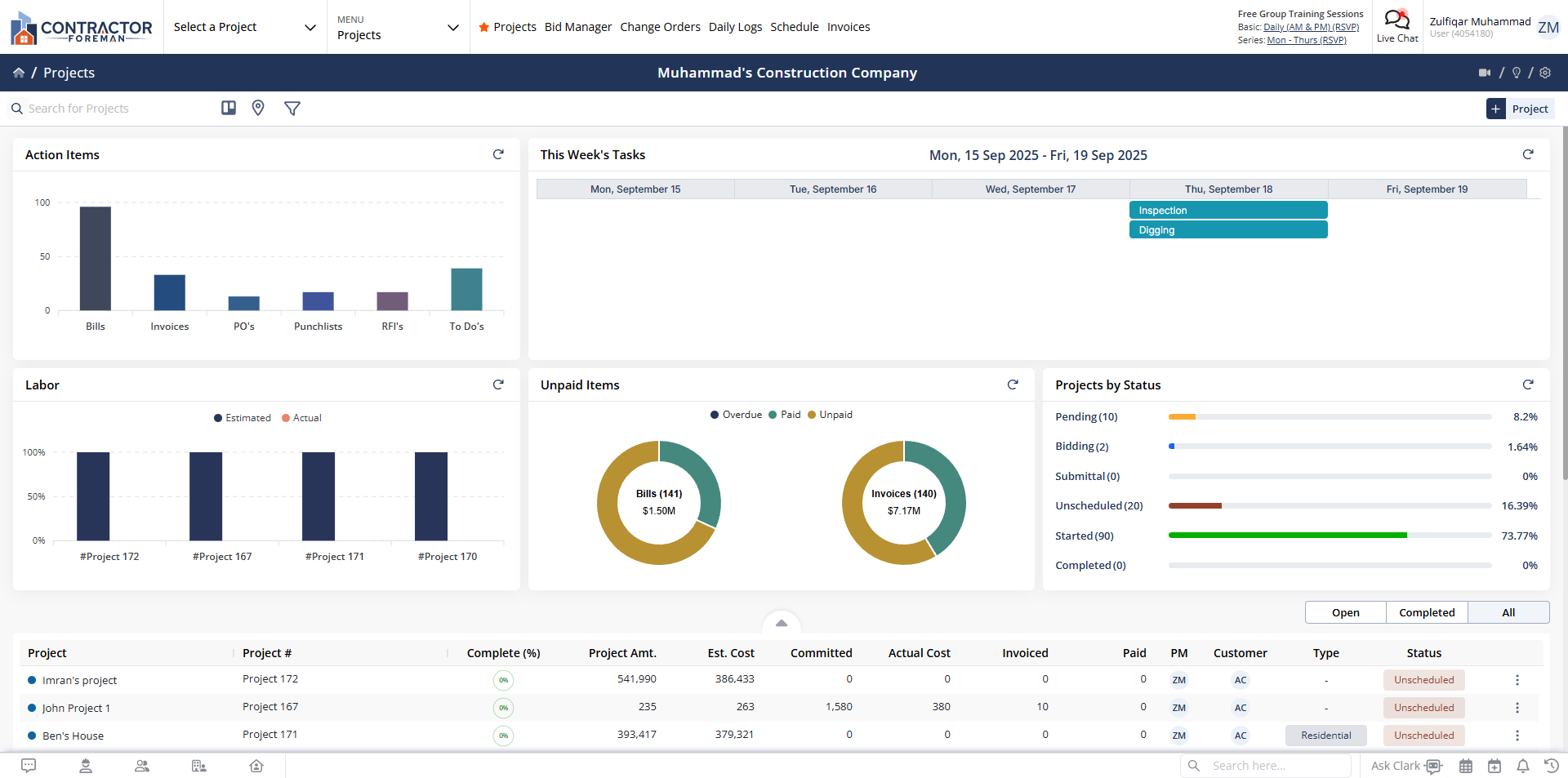Open the Daily (AM & PM) RSVP link
Screen dimensions: 1568x778
[1311, 27]
